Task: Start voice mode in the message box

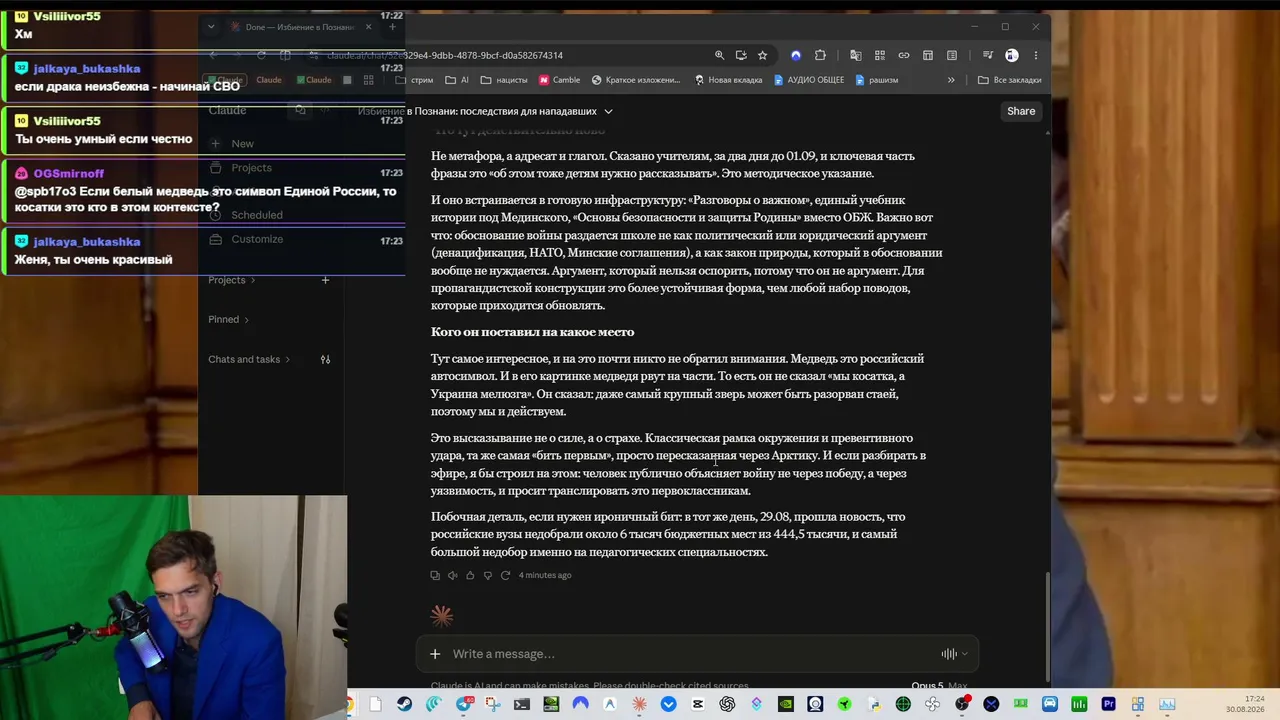Action: point(948,654)
